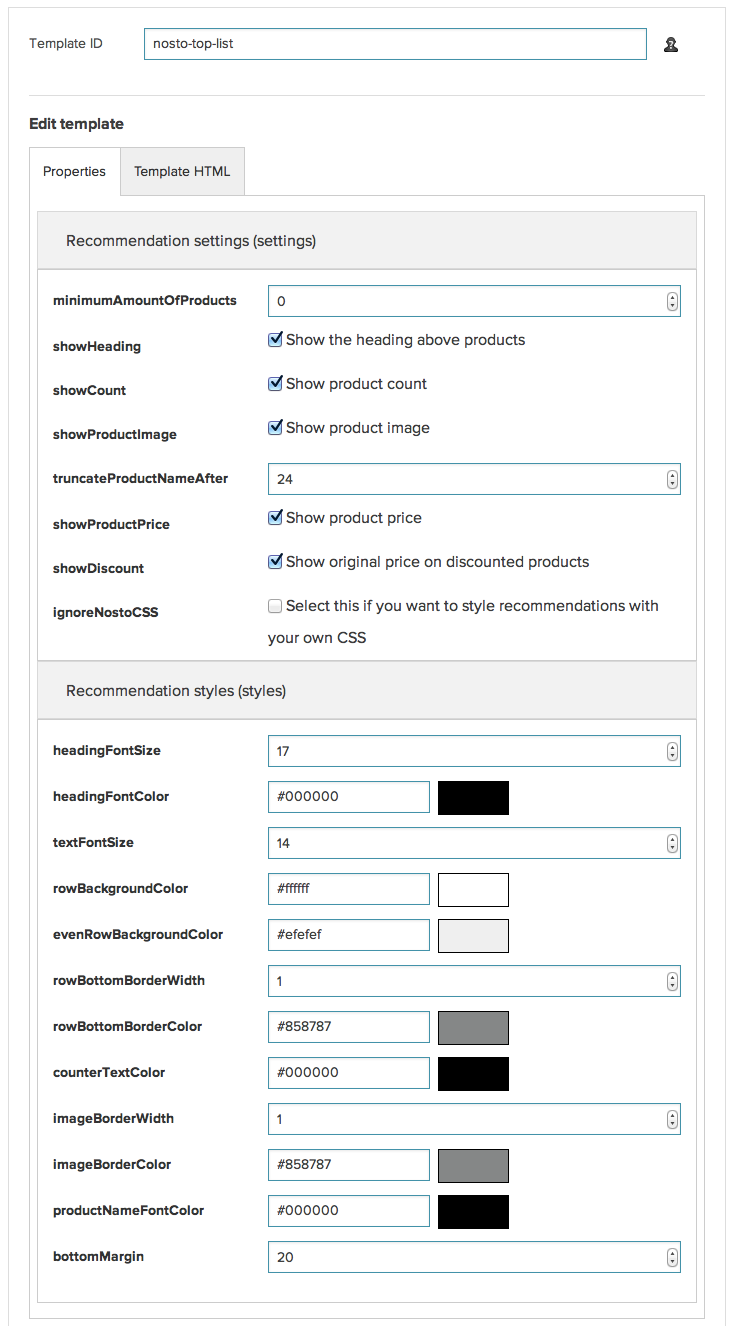Enable the ignoreNostoCSS checkbox
This screenshot has height=1326, width=739.
tap(275, 606)
